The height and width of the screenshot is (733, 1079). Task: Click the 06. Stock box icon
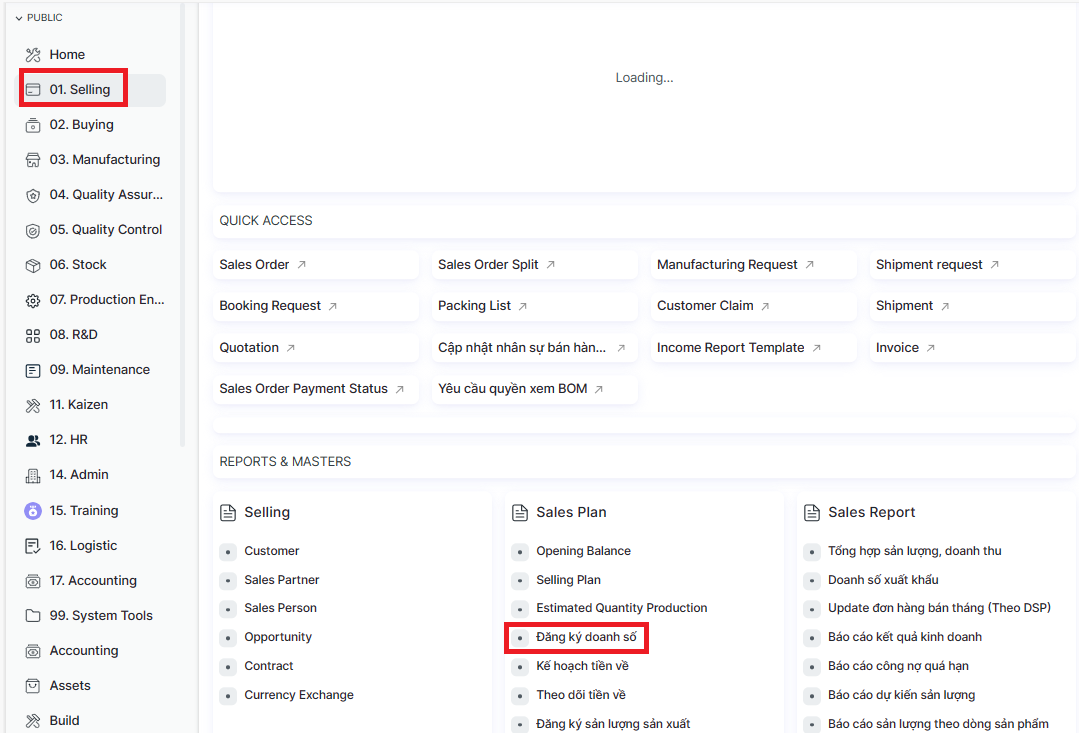33,265
